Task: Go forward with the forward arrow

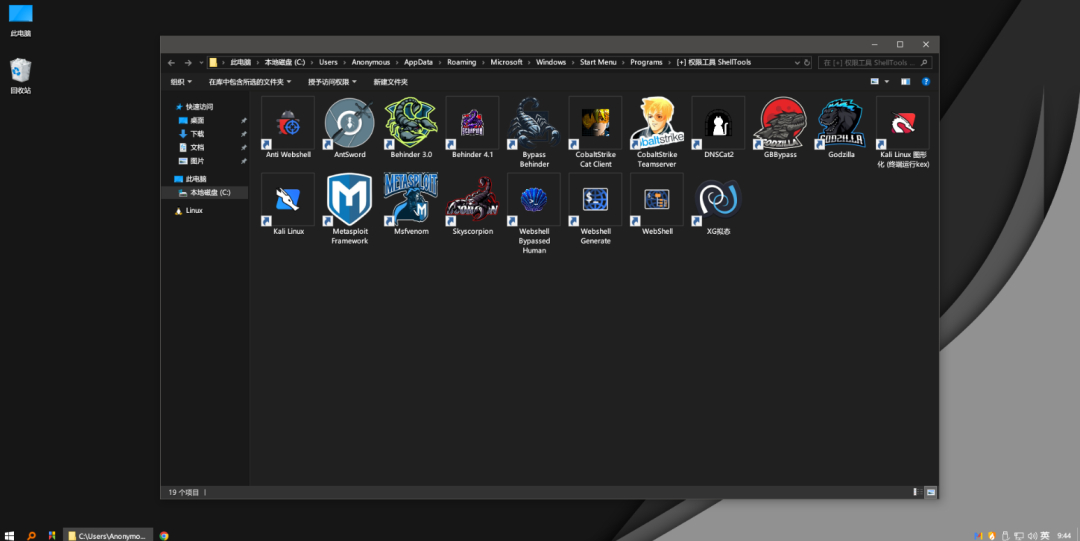Action: point(187,62)
